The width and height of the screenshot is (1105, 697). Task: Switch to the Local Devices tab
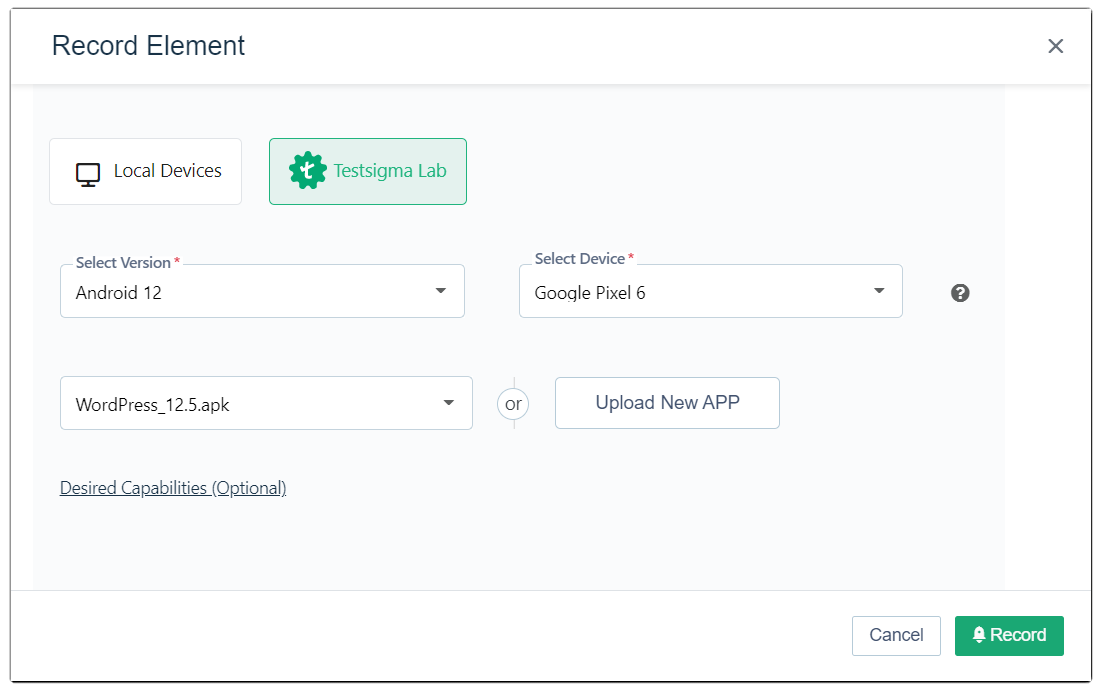146,171
